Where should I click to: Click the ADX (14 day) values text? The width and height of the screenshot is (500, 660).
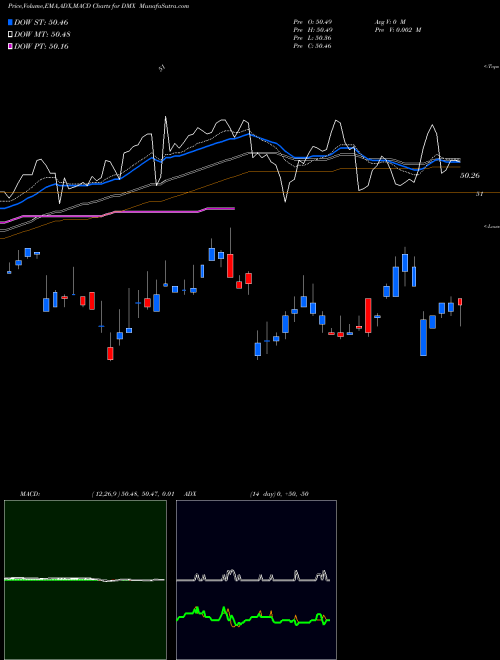point(279,494)
